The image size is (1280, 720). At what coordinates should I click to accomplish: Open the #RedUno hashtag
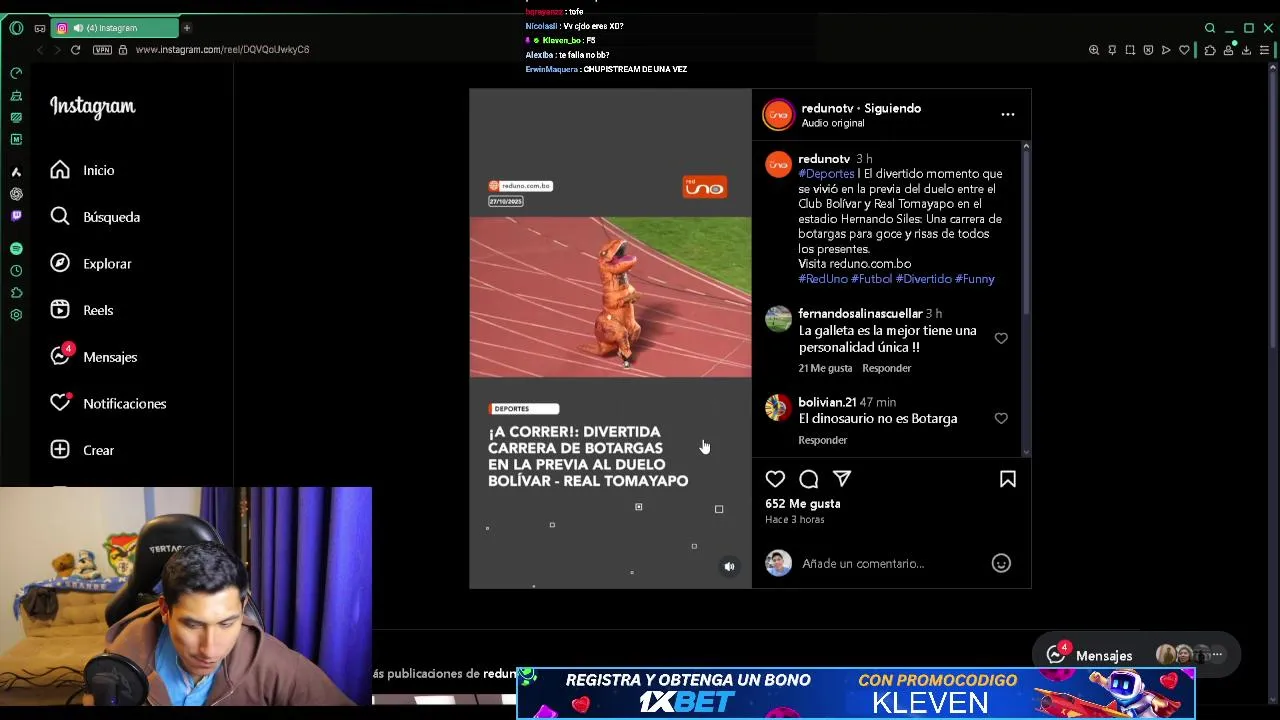[823, 279]
